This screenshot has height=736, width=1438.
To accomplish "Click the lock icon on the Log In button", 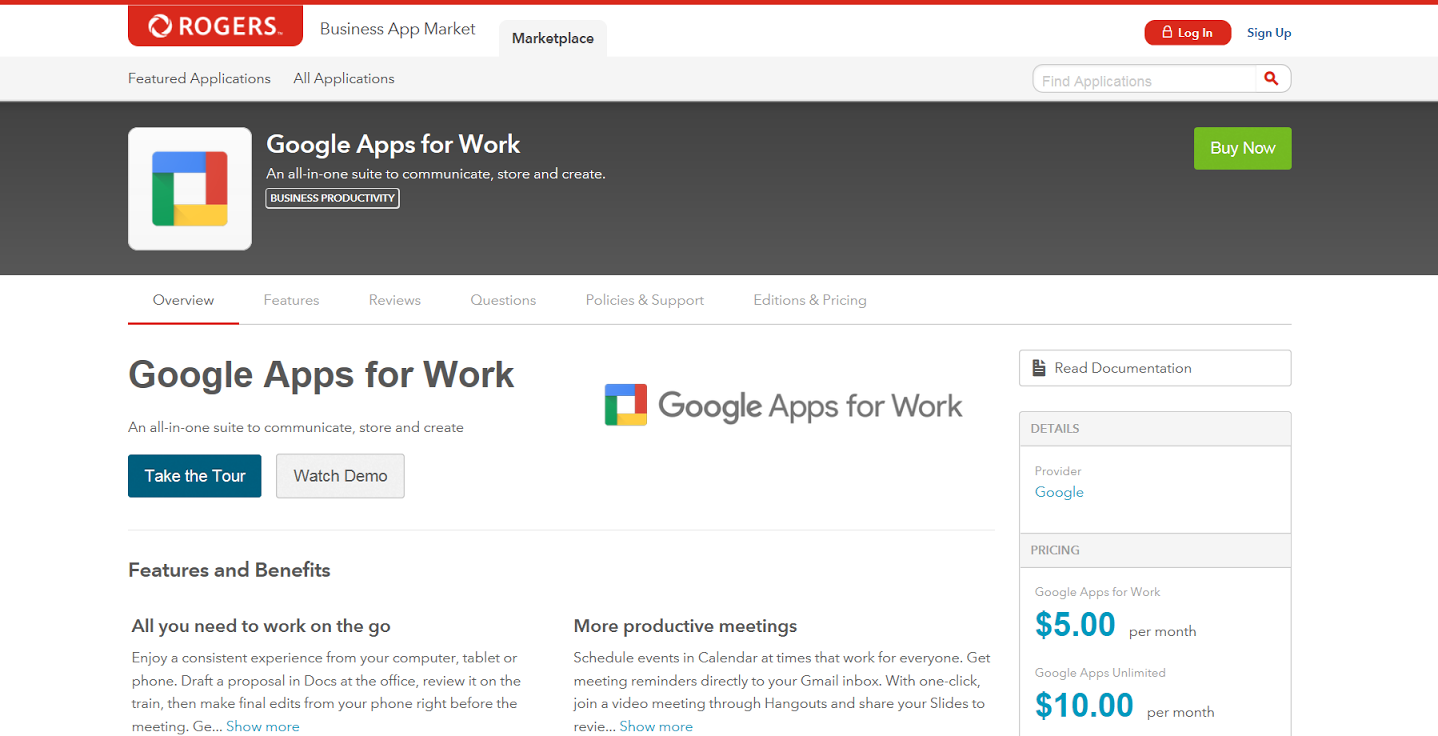I will click(x=1167, y=32).
